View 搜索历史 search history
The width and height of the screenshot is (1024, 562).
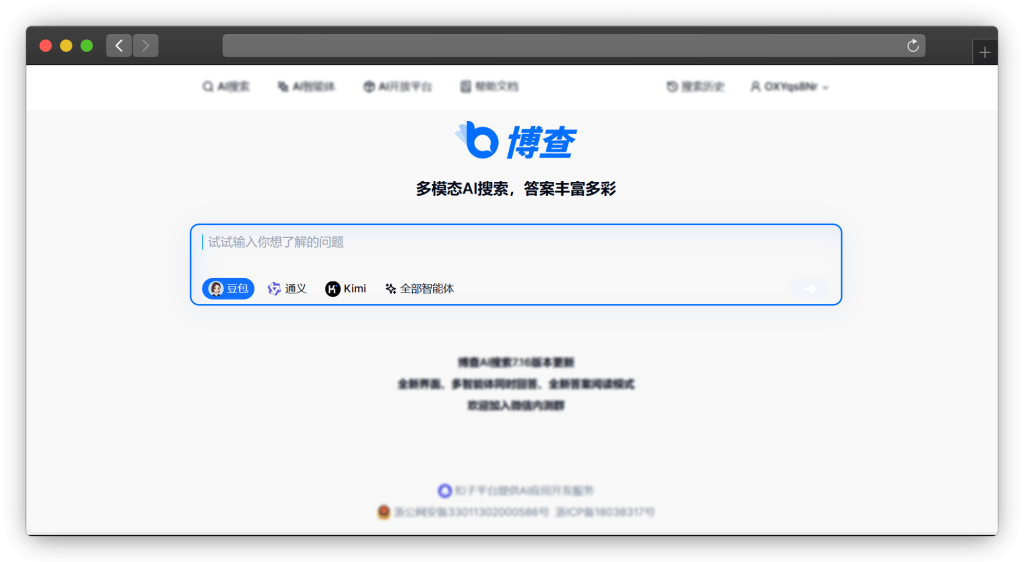click(x=695, y=86)
